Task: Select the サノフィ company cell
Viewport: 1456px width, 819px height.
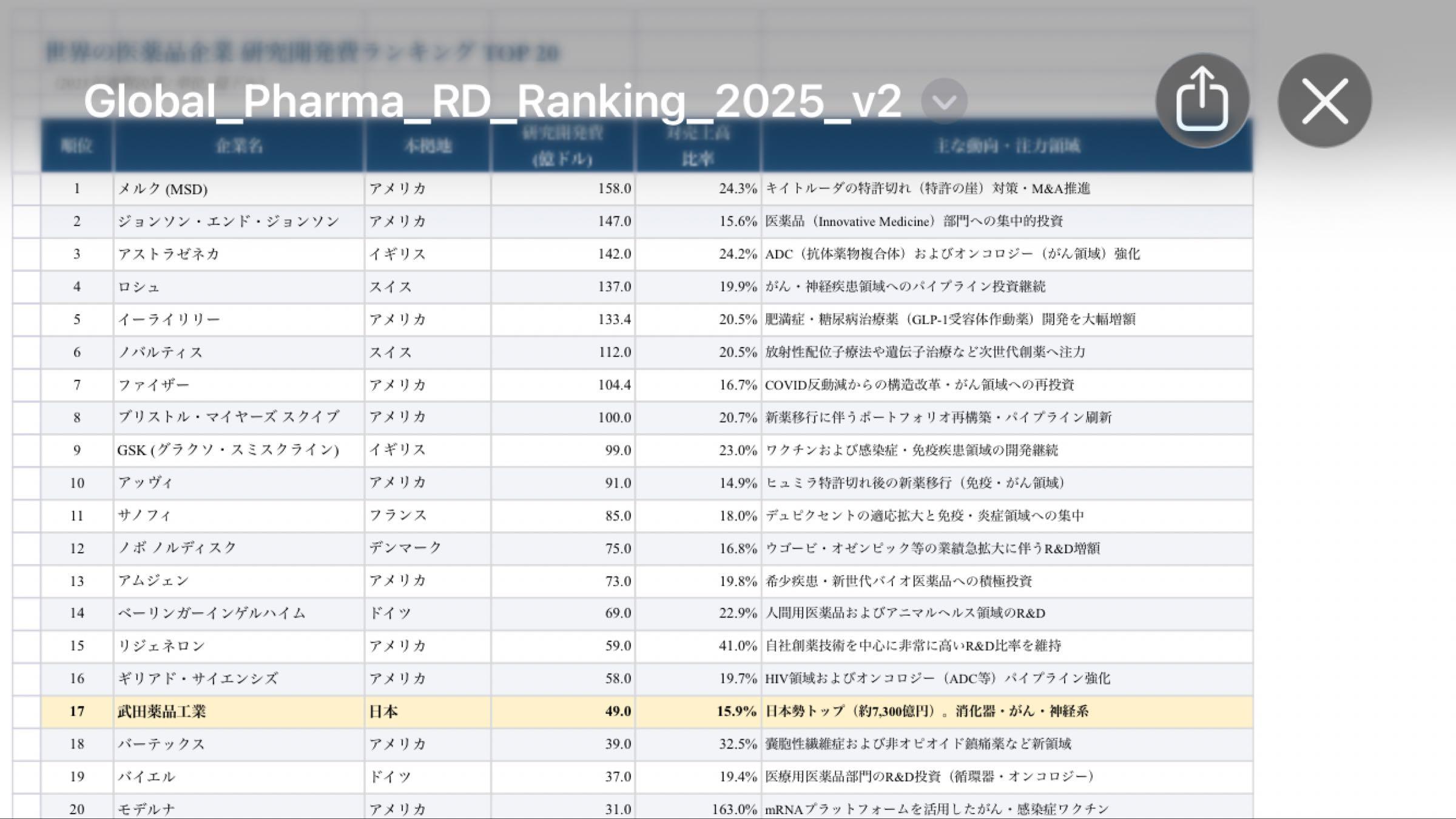Action: coord(239,516)
